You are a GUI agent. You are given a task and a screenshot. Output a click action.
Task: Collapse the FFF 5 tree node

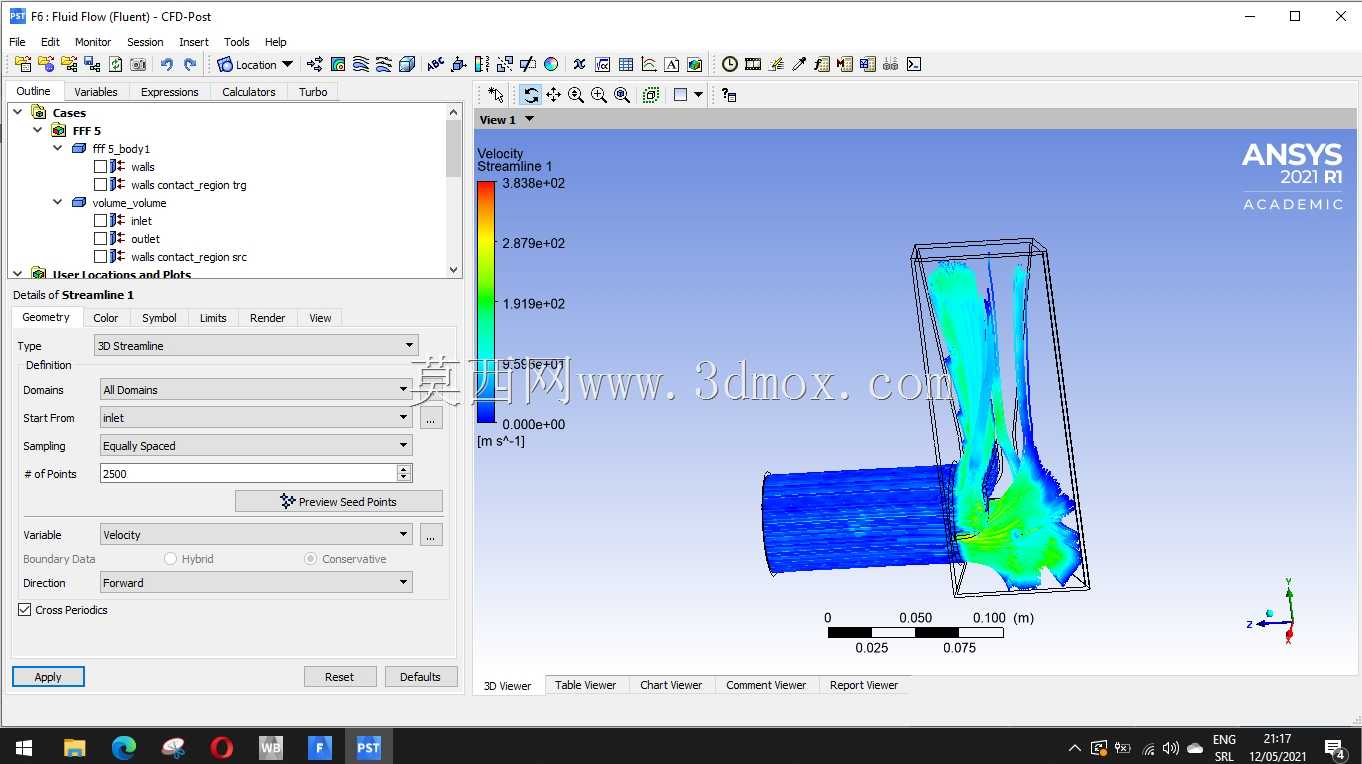tap(37, 130)
